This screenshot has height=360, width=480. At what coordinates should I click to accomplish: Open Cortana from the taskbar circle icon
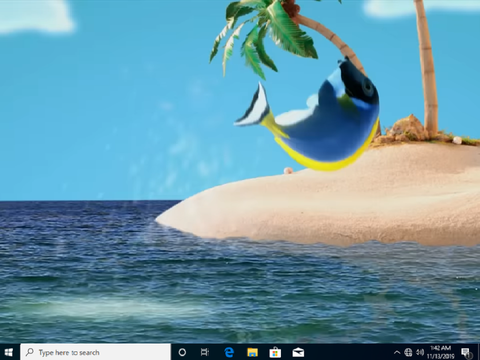pyautogui.click(x=182, y=352)
